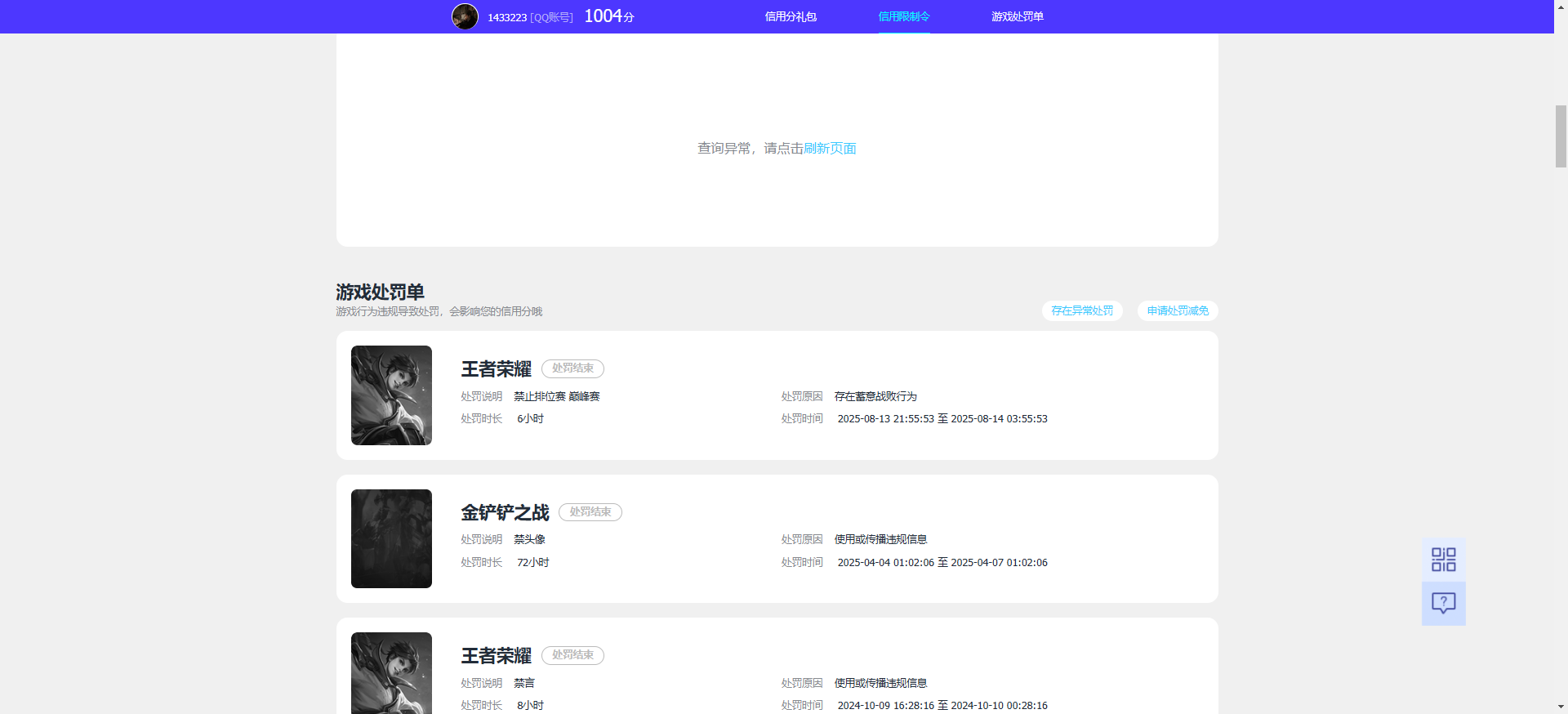Click 处罚结束 badge on 6小时 penalty card
1568x714 pixels.
coord(572,368)
